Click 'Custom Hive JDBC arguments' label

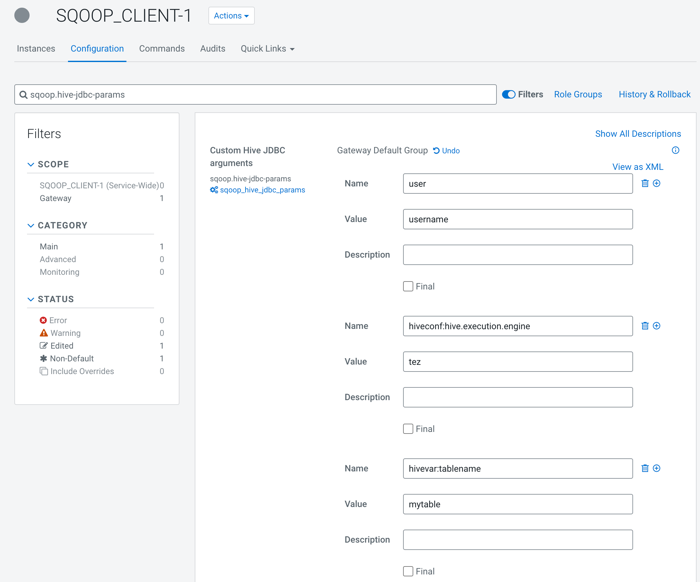tap(247, 157)
